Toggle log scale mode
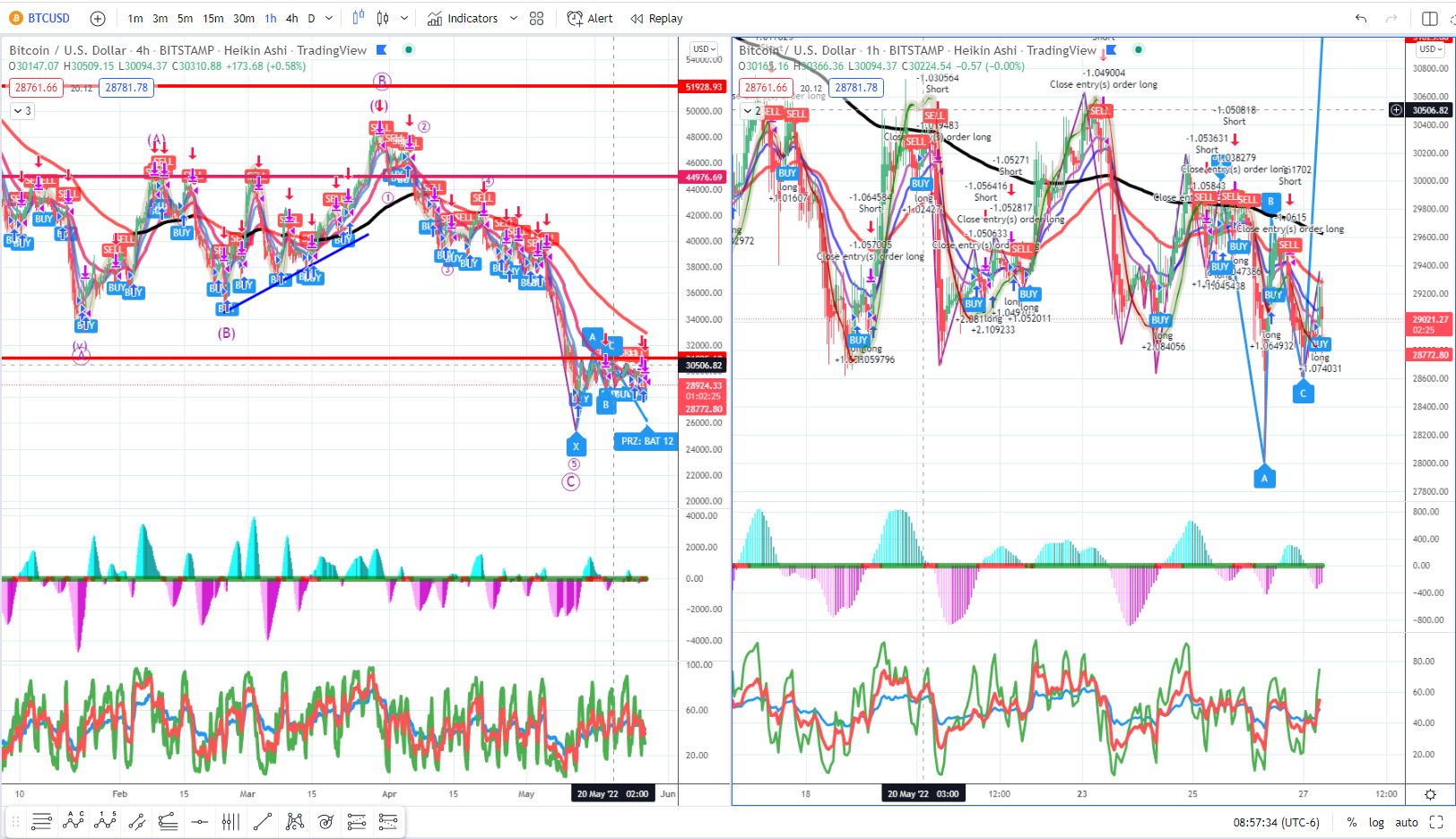Image resolution: width=1456 pixels, height=839 pixels. (x=1376, y=822)
